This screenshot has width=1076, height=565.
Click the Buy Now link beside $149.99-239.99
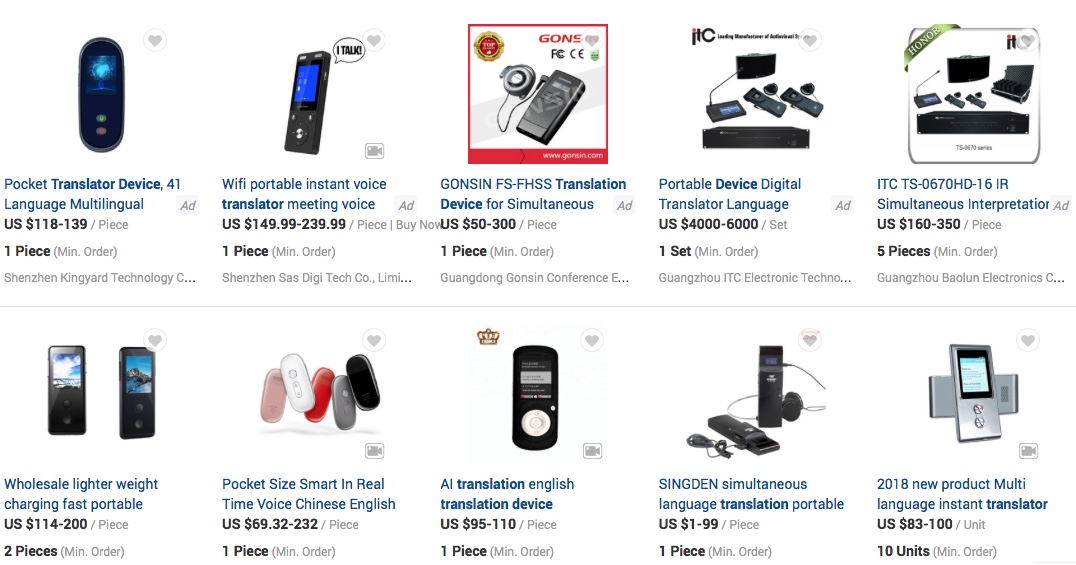coord(419,224)
